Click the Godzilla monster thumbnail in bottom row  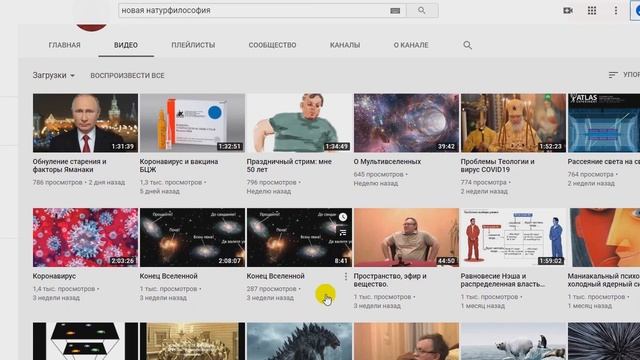point(299,341)
